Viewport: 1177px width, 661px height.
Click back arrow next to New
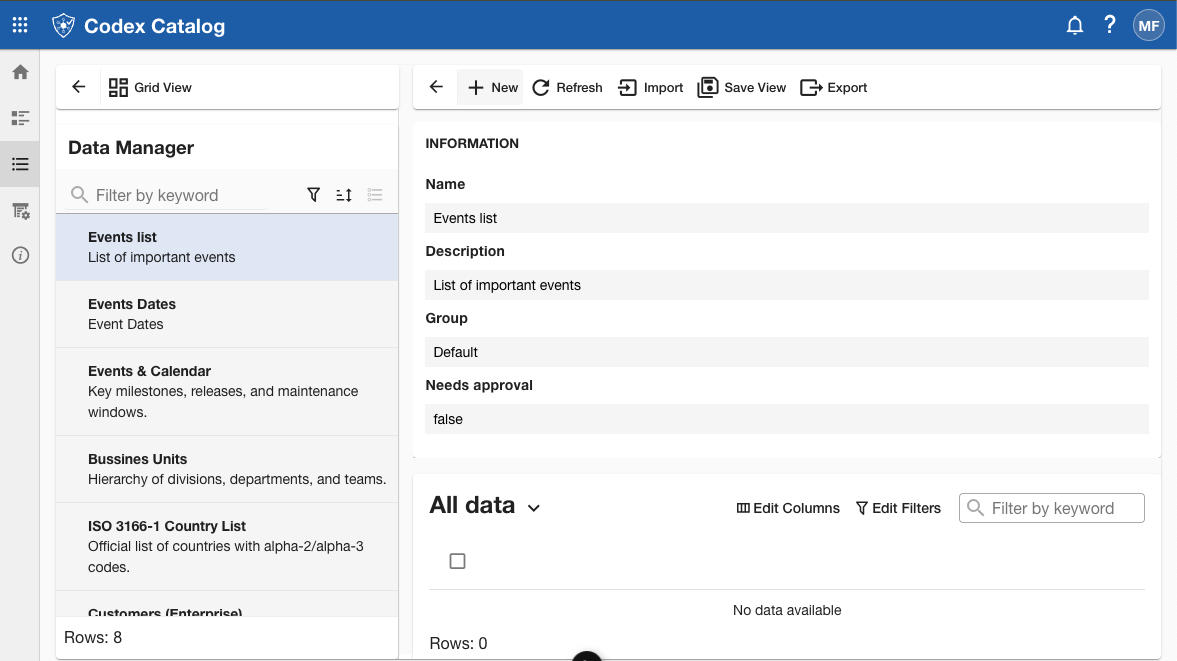[x=436, y=87]
